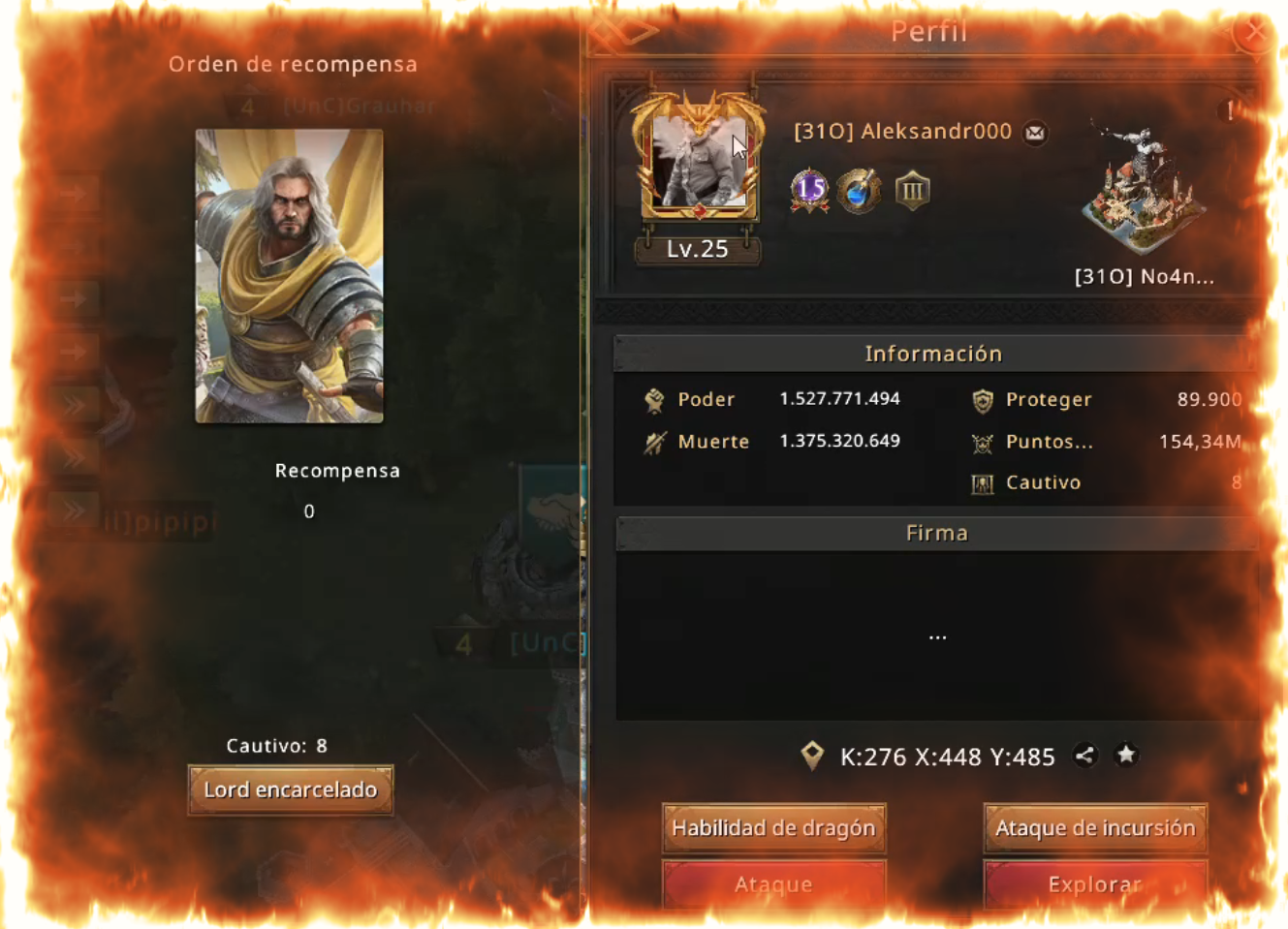This screenshot has width=1288, height=929.
Task: Click the Habilidad de dragón button
Action: 773,828
